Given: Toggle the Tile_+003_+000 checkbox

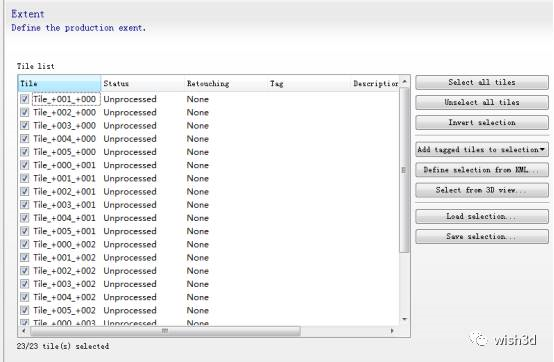Looking at the screenshot, I should (24, 125).
